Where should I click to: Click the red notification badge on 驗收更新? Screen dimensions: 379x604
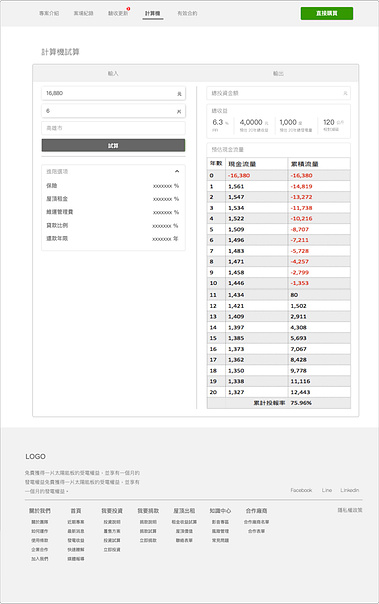click(x=128, y=8)
